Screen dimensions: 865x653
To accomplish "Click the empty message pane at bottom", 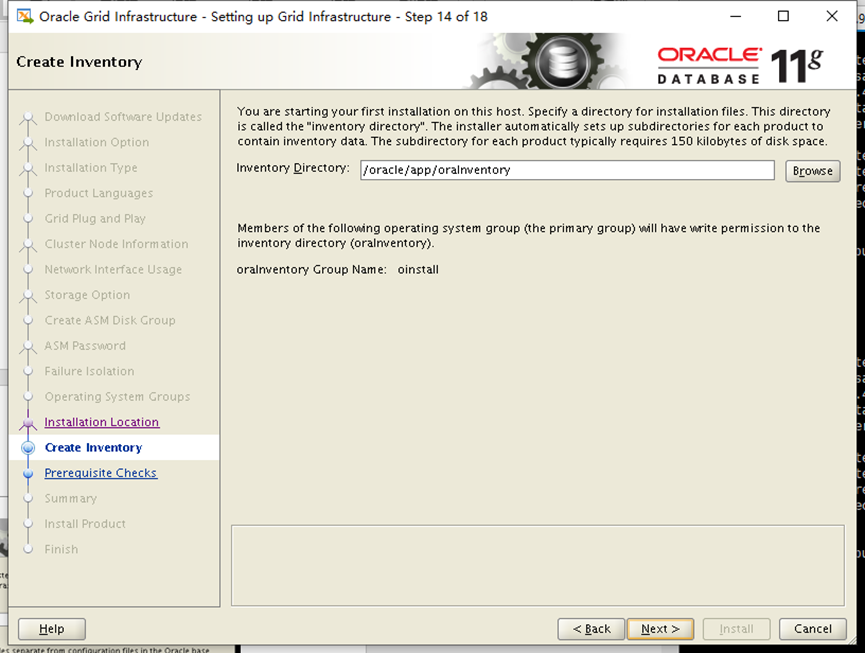I will click(538, 565).
